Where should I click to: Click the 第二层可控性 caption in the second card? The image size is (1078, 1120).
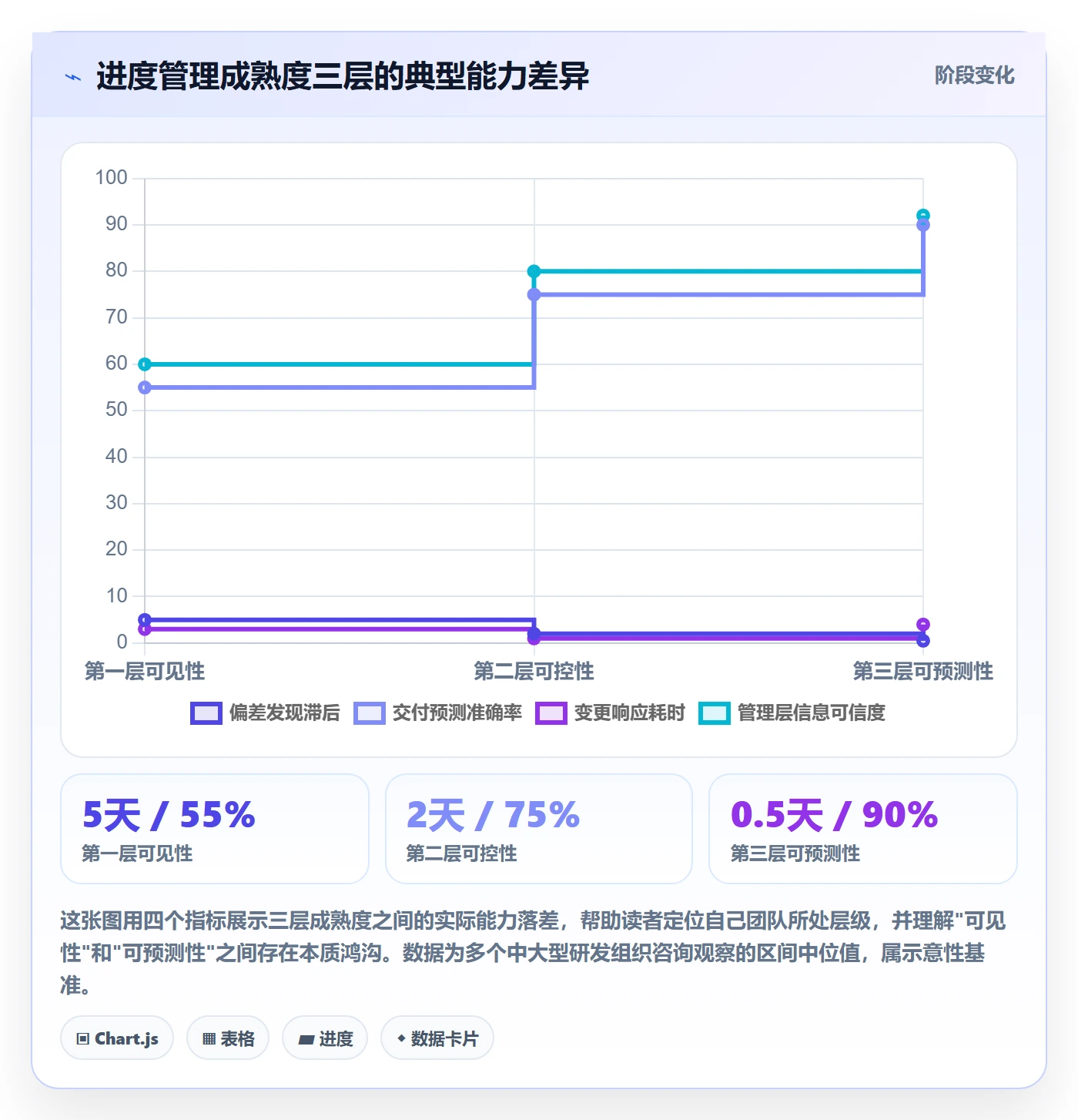click(461, 853)
